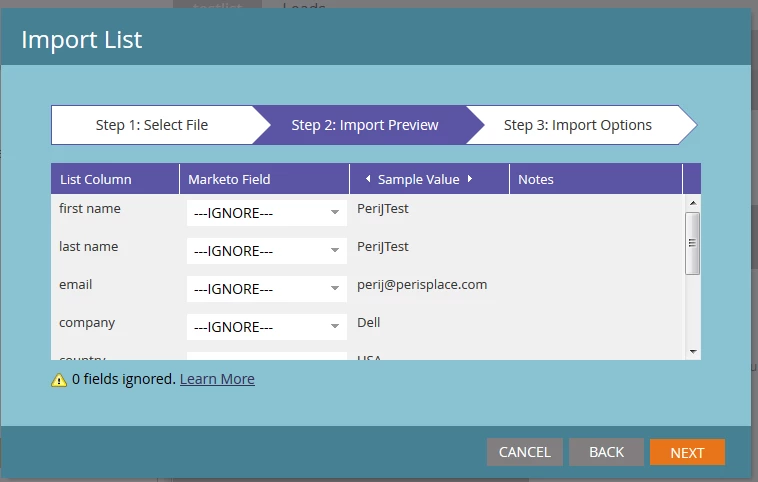Image resolution: width=758 pixels, height=482 pixels.
Task: Click the vertical scrollbar thumb
Action: [693, 243]
